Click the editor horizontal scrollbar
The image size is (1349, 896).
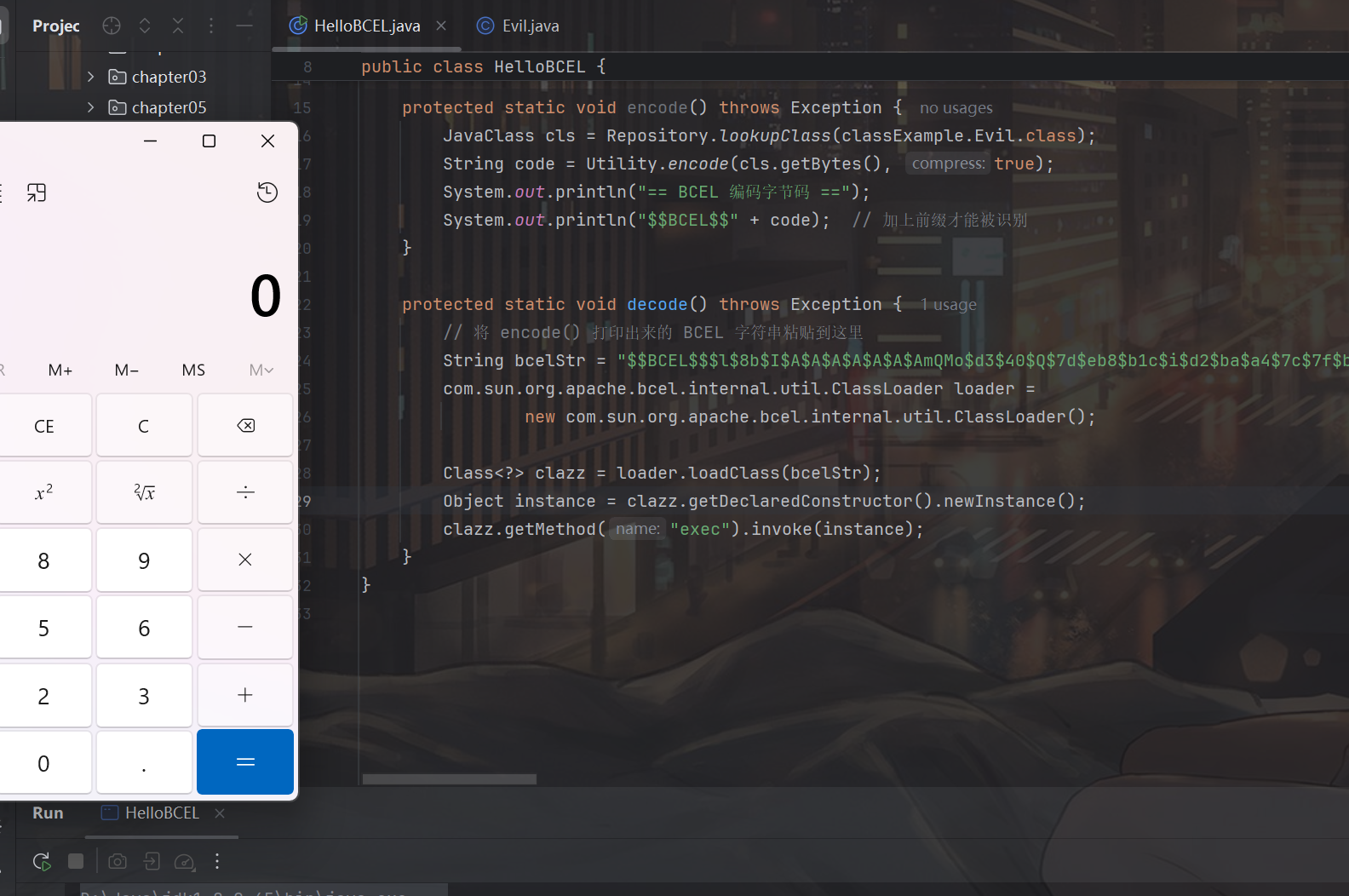click(449, 779)
